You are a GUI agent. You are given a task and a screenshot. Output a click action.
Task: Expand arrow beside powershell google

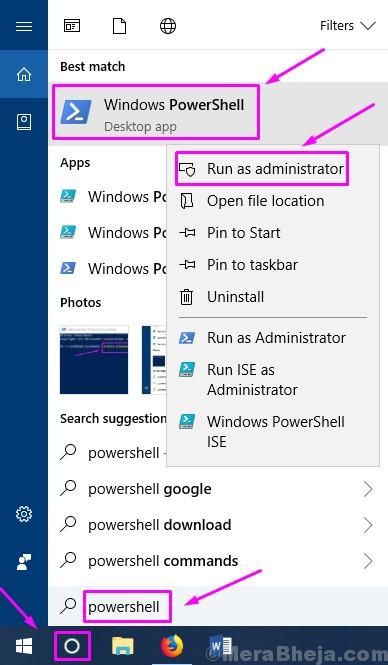click(368, 489)
